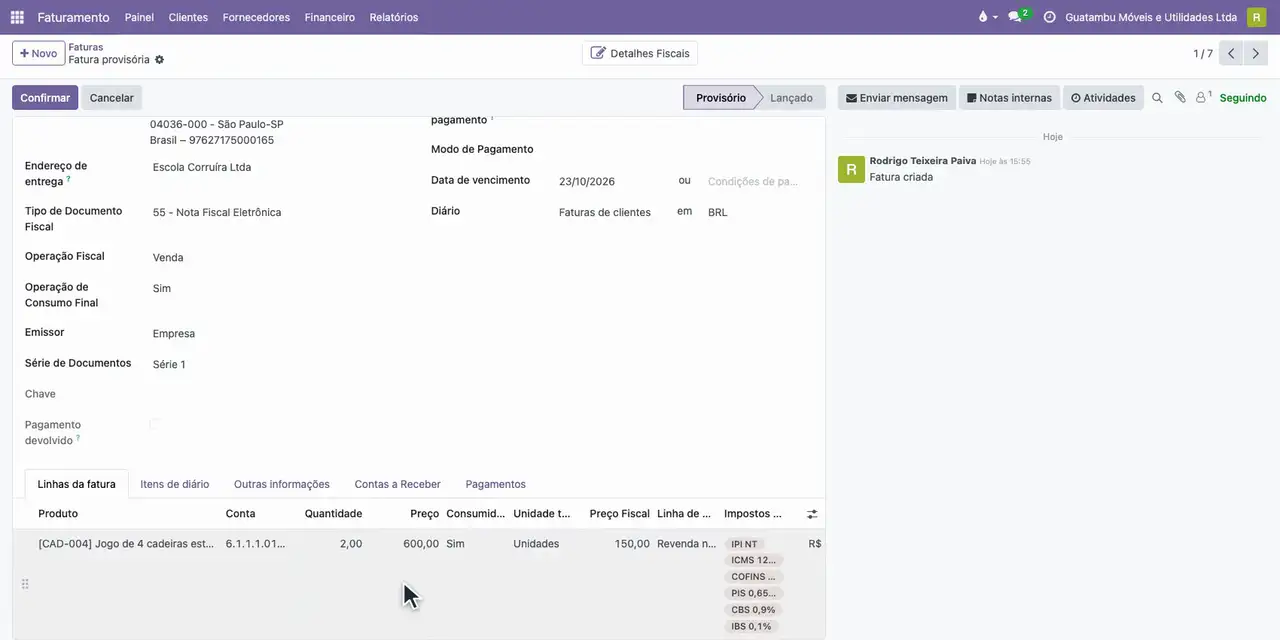Search messages magnifier icon in chatter

click(1157, 98)
